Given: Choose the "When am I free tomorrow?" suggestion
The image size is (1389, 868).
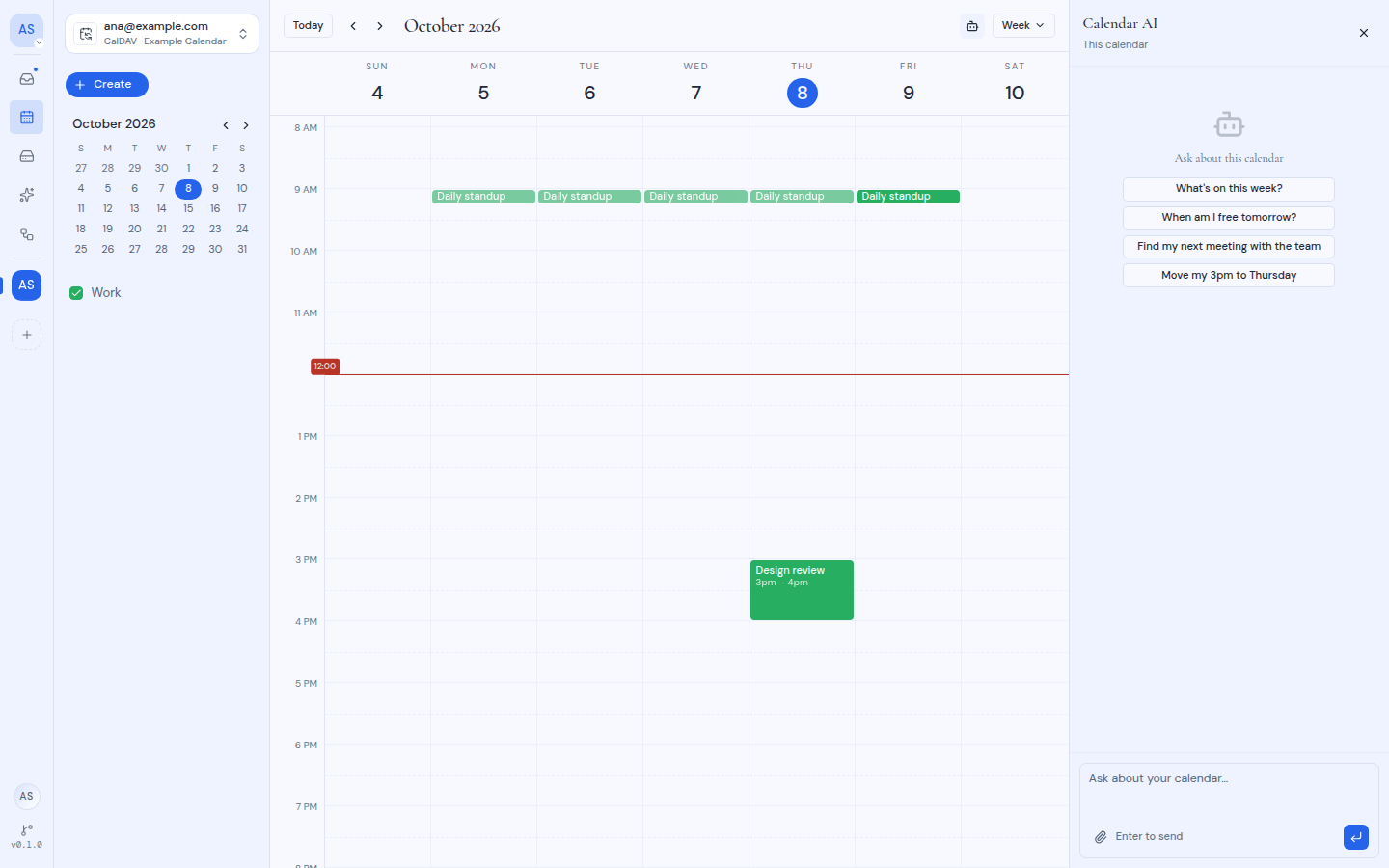Looking at the screenshot, I should [x=1229, y=218].
